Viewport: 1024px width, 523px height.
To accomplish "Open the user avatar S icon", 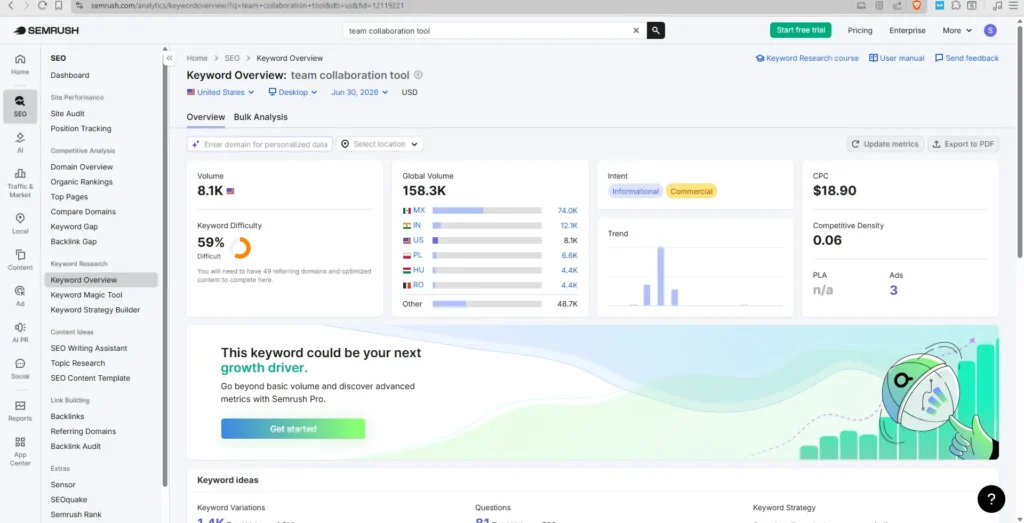I will pyautogui.click(x=990, y=31).
